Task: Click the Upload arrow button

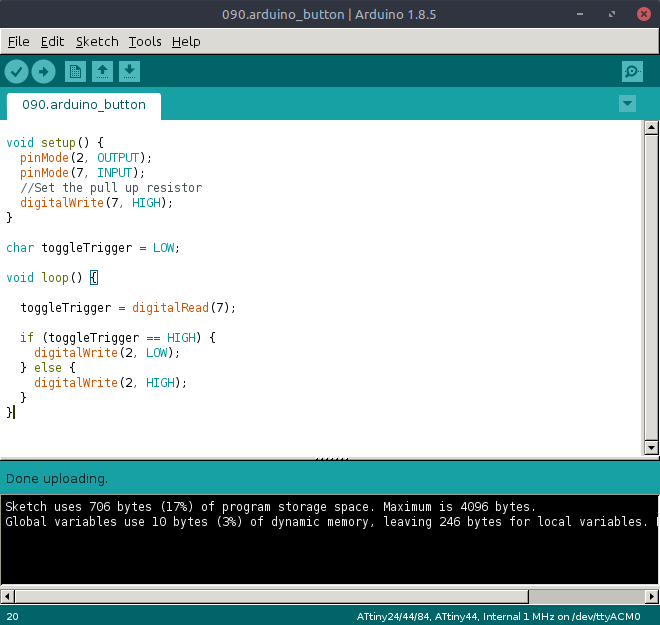Action: click(x=44, y=72)
